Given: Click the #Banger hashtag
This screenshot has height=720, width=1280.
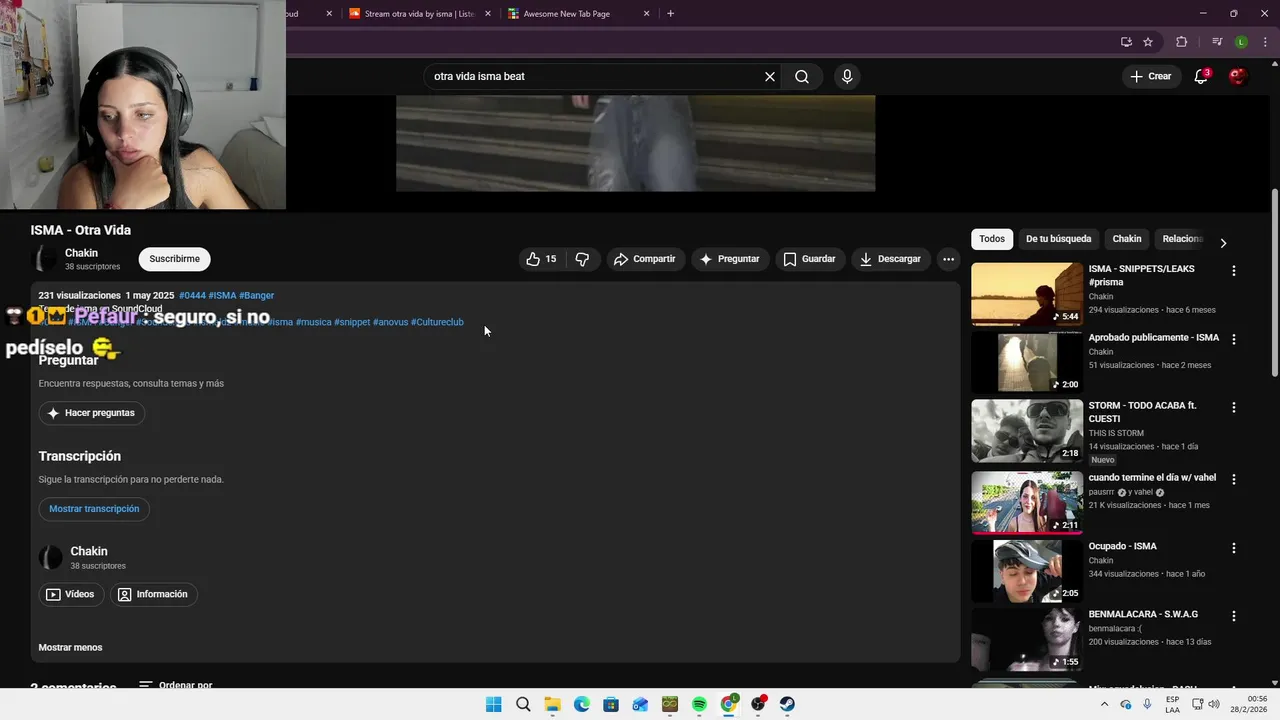Looking at the screenshot, I should pos(256,296).
